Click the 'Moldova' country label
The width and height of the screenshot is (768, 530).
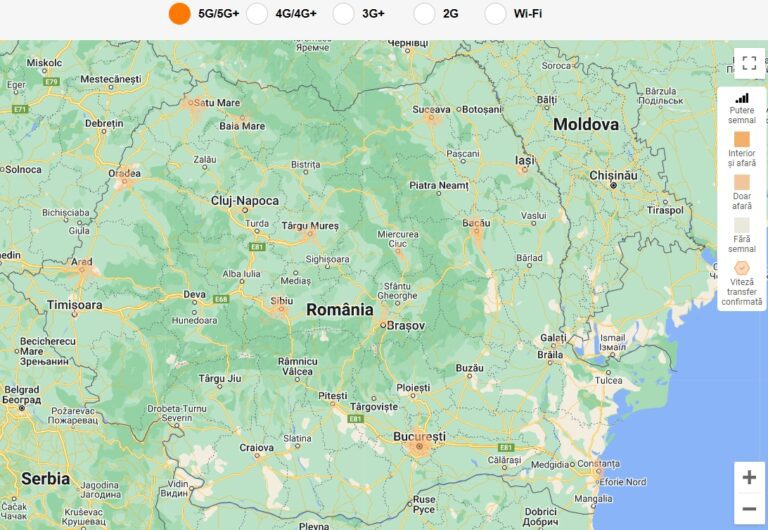click(586, 124)
